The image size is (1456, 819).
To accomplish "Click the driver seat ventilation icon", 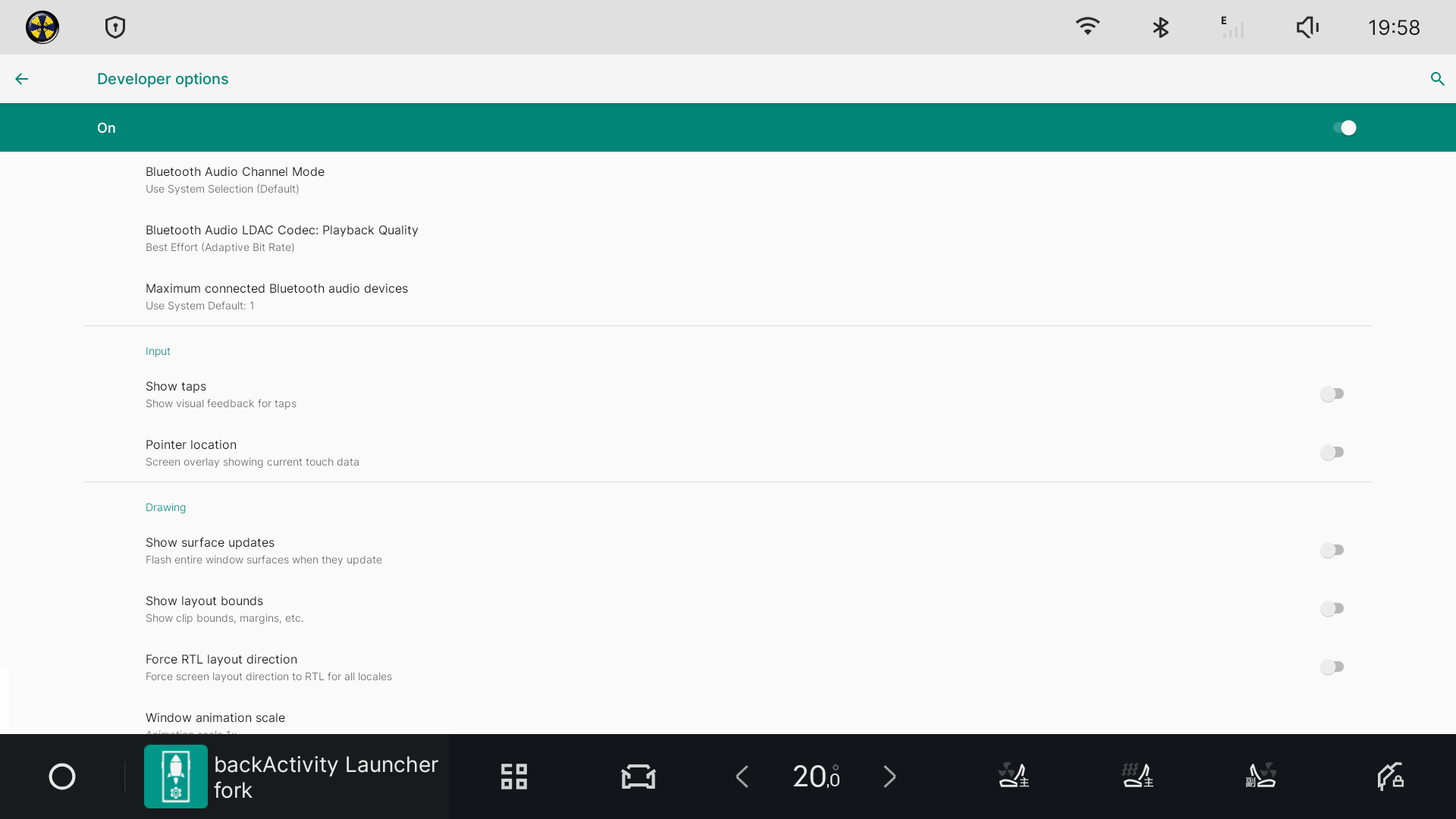I will tap(1013, 776).
